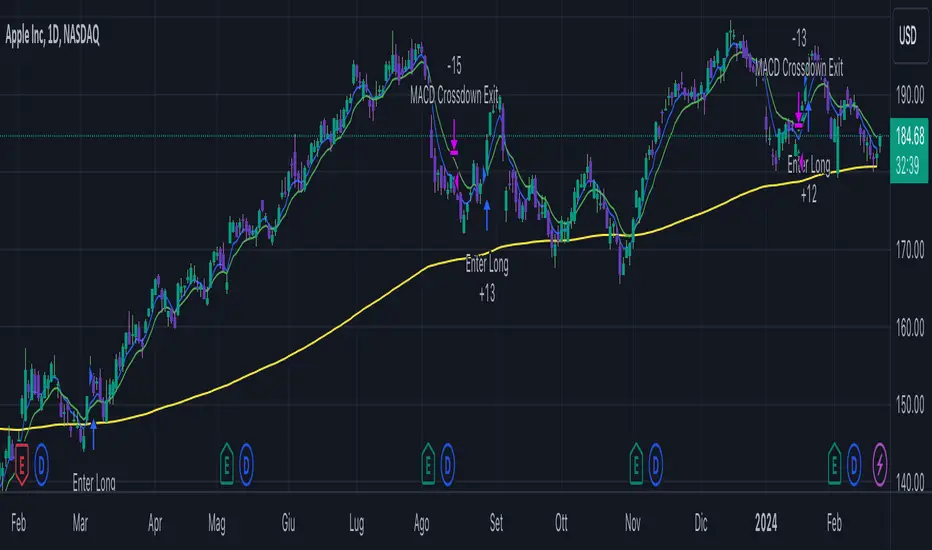
Task: Click the Ago label on time axis
Action: point(421,524)
